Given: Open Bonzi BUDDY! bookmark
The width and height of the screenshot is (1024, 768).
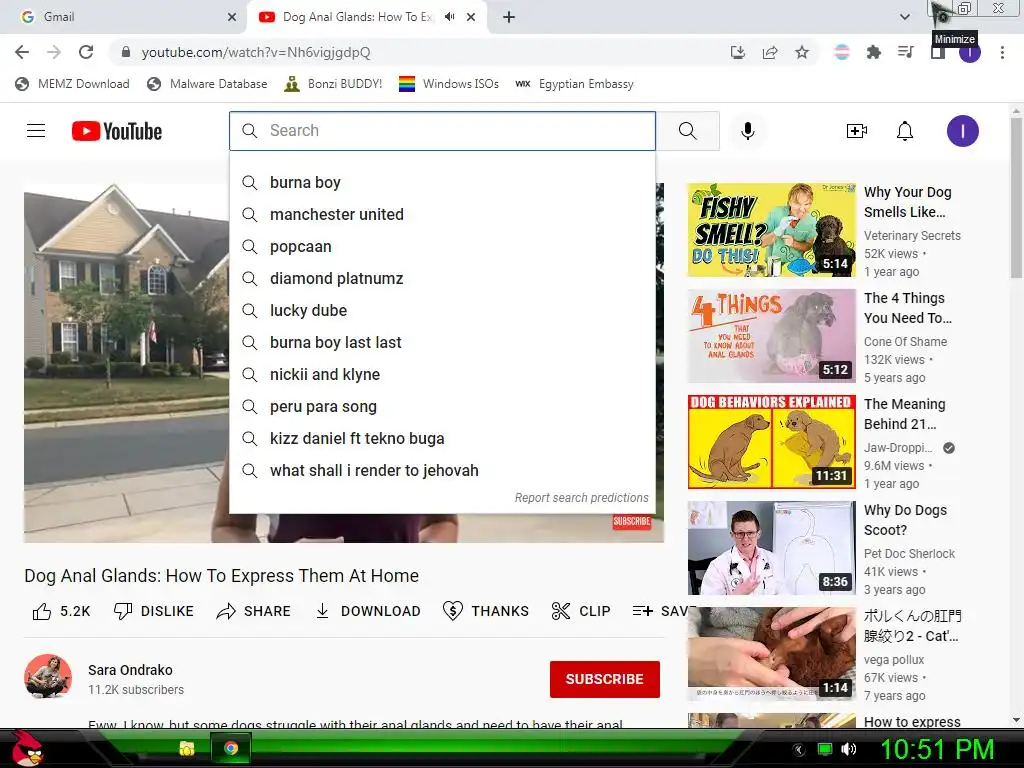Looking at the screenshot, I should point(334,84).
